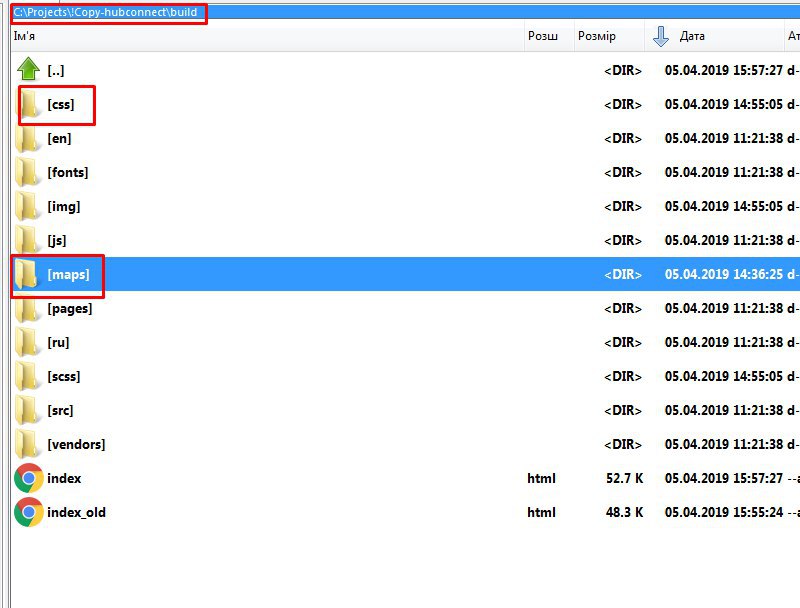The height and width of the screenshot is (608, 800).
Task: Select the js folder icon
Action: pyautogui.click(x=27, y=241)
